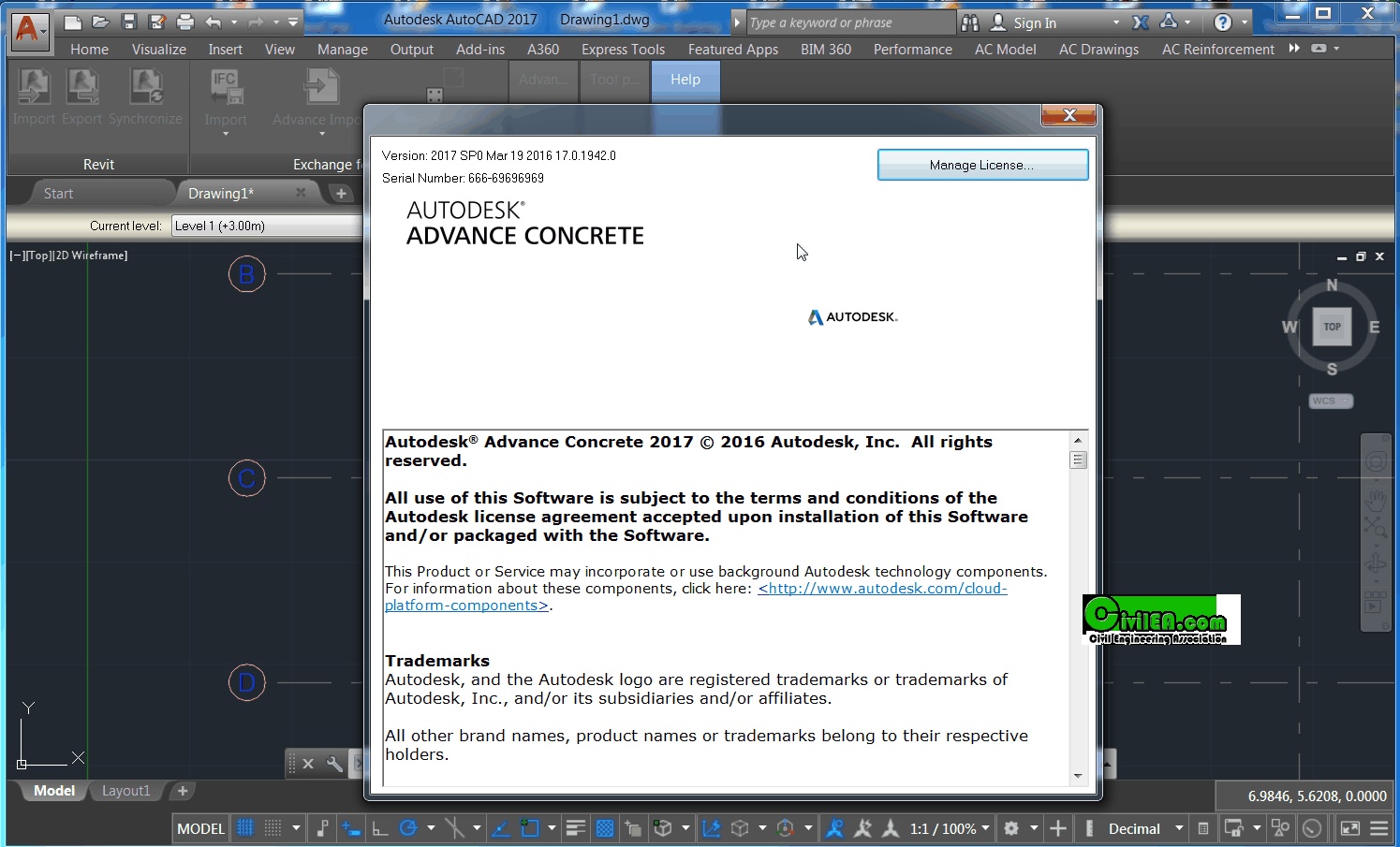The image size is (1400, 847).
Task: Click the New drawing icon in quick access toolbar
Action: [72, 22]
